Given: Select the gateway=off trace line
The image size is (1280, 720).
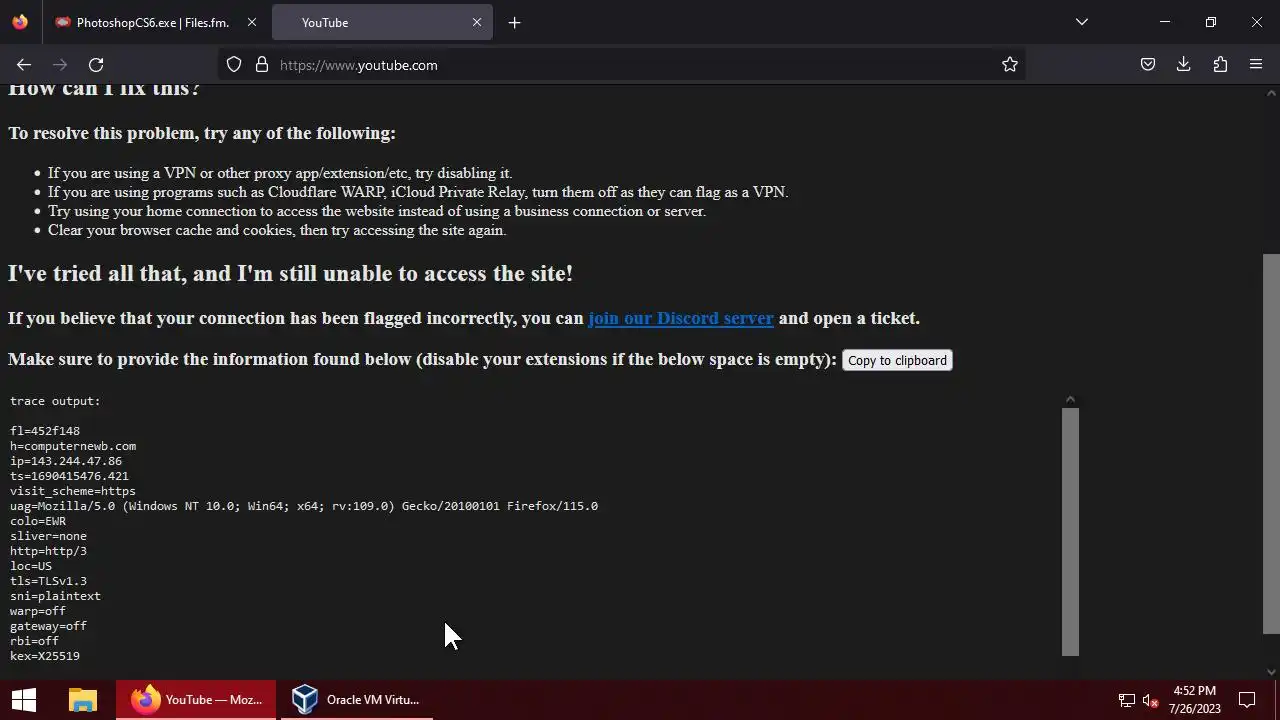Looking at the screenshot, I should tap(48, 626).
